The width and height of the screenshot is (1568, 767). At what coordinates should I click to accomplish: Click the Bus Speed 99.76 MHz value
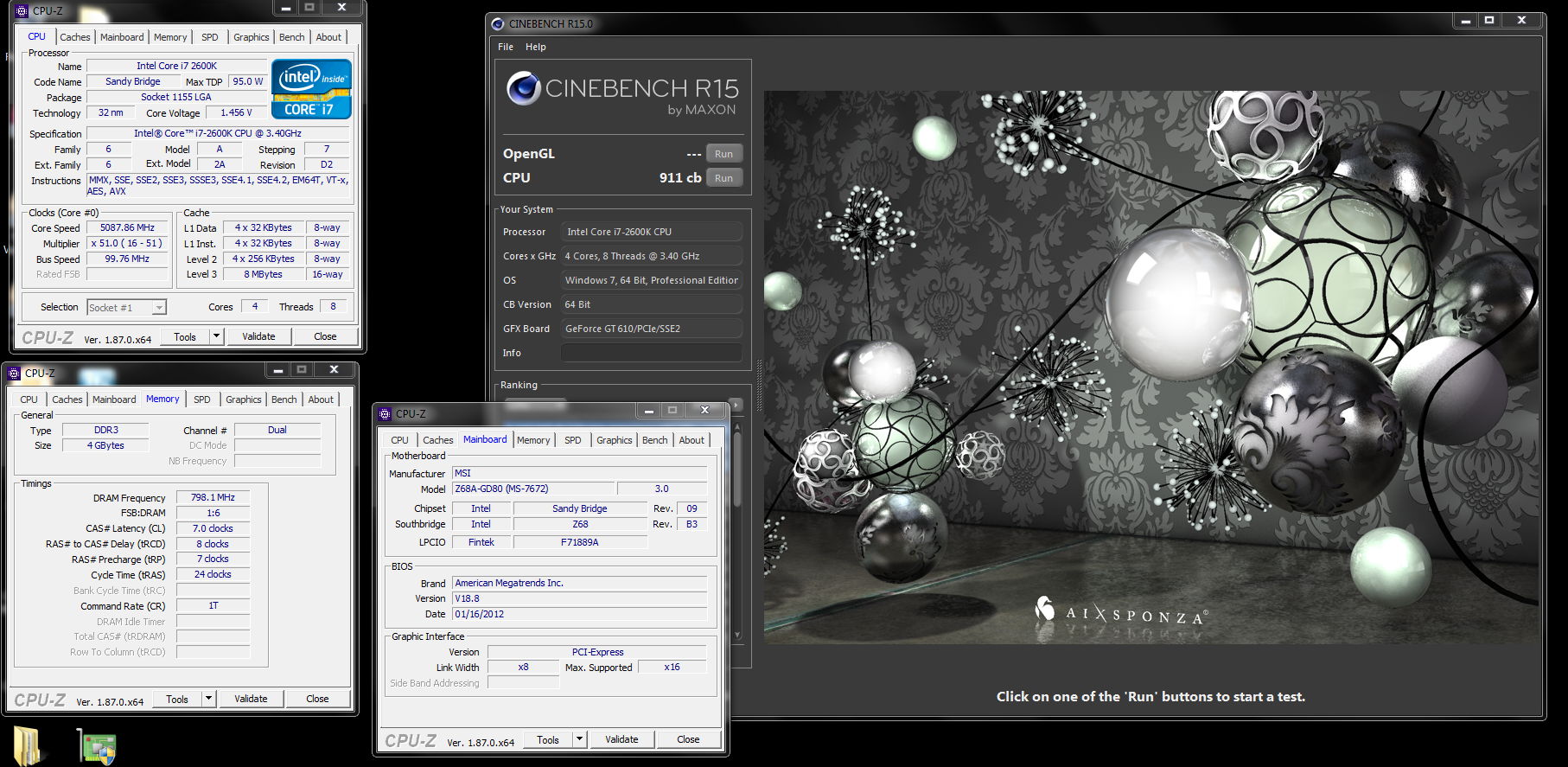[127, 259]
